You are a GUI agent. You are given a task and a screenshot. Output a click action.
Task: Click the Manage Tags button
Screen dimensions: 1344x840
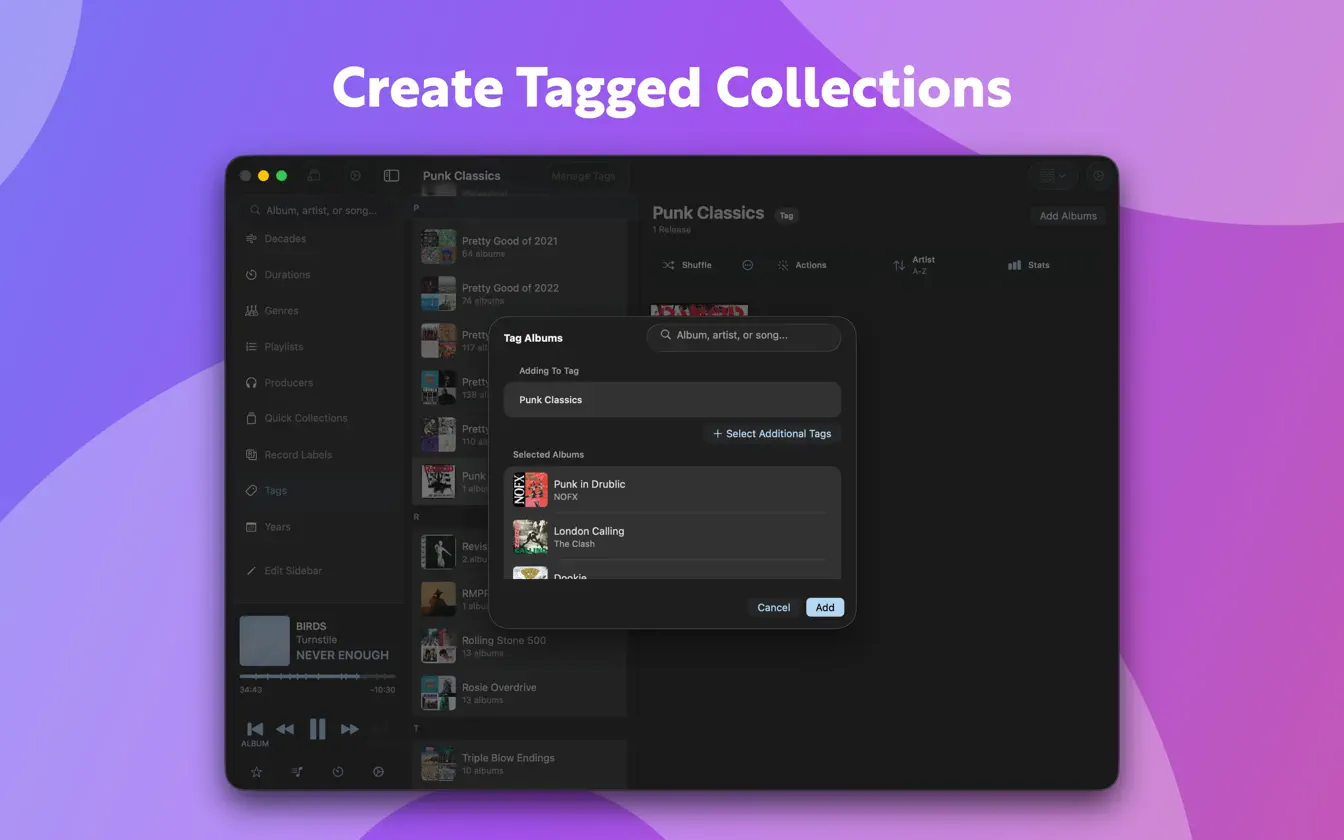(x=583, y=176)
